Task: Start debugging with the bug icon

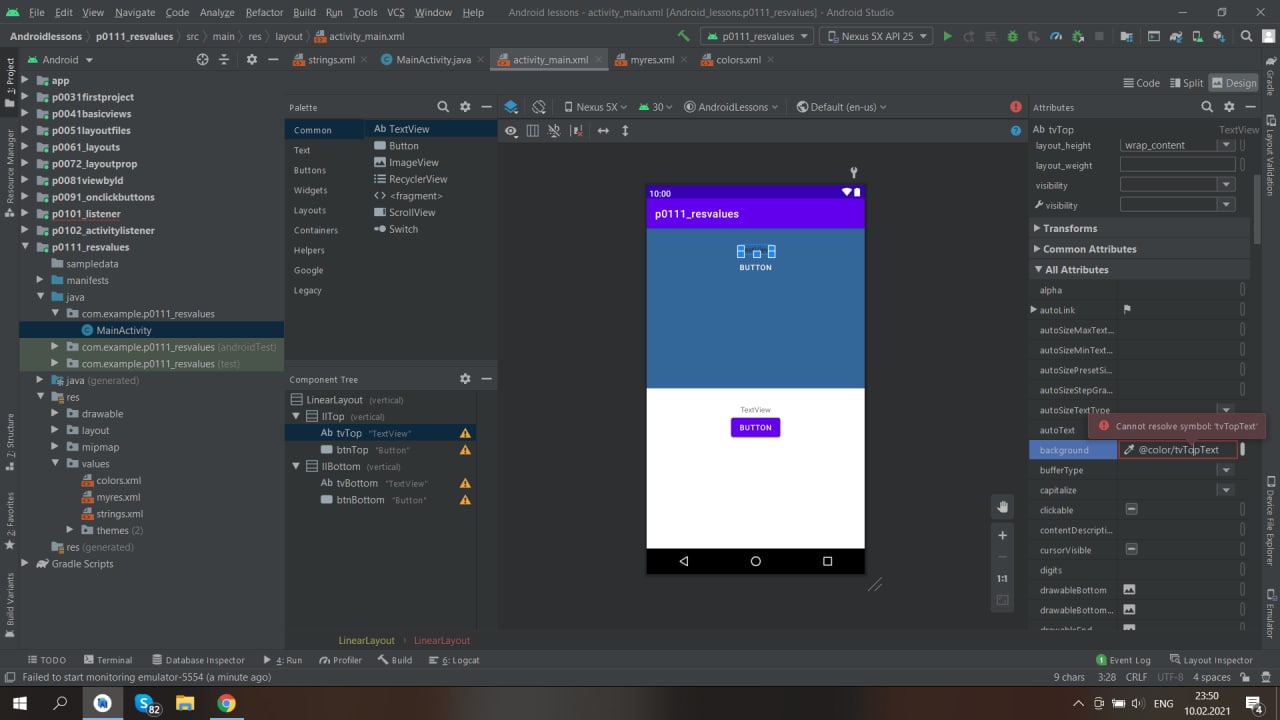Action: [1012, 36]
